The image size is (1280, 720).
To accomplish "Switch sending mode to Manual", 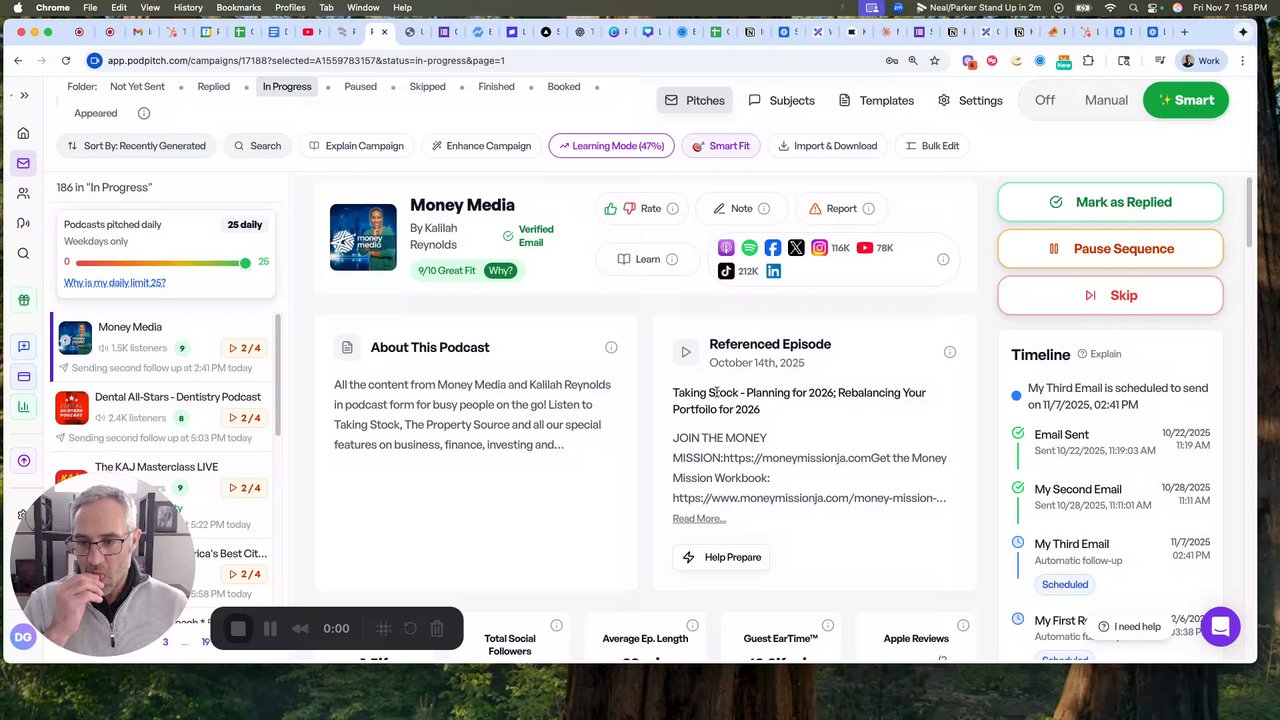I will [1106, 100].
